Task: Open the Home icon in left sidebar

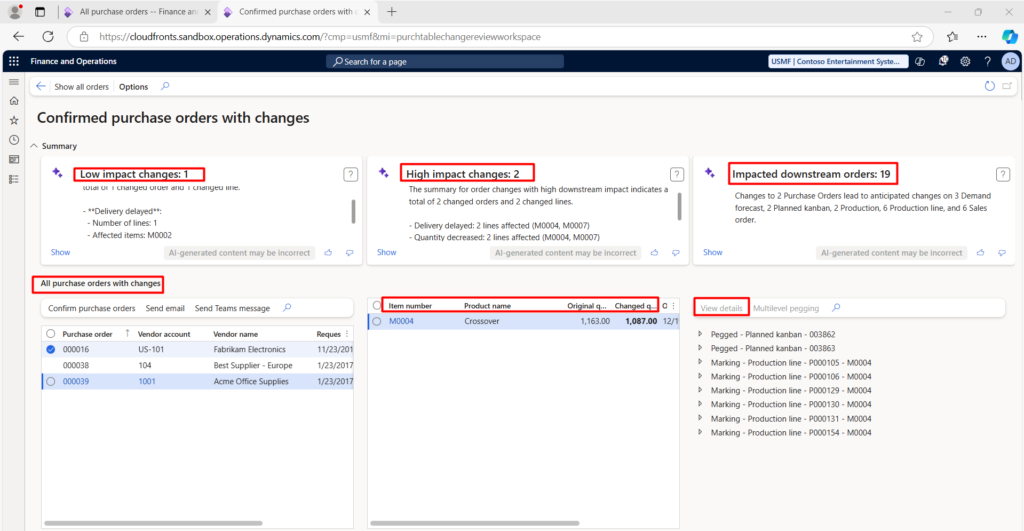Action: (x=14, y=101)
